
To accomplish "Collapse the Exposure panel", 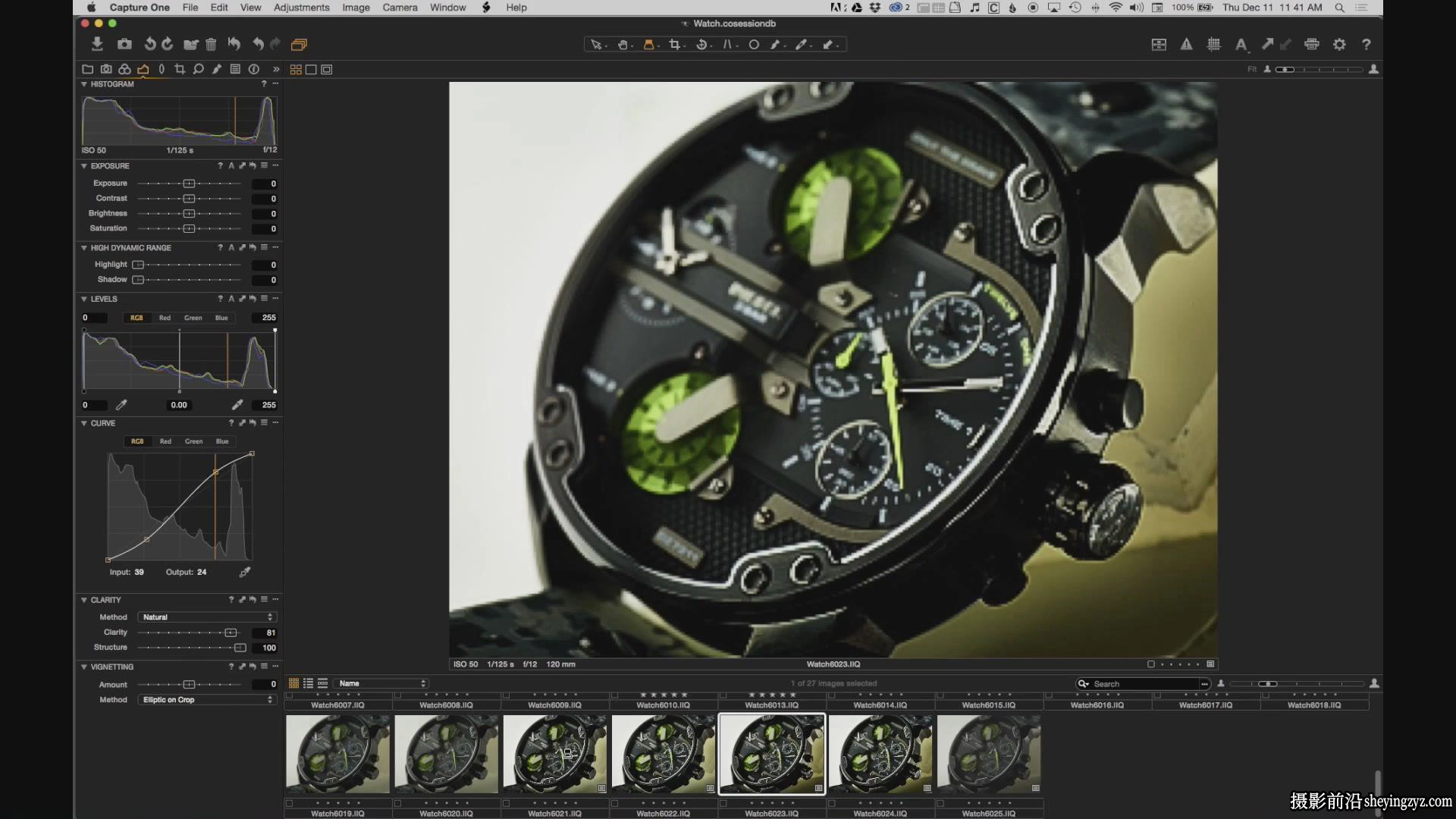I will coord(84,166).
